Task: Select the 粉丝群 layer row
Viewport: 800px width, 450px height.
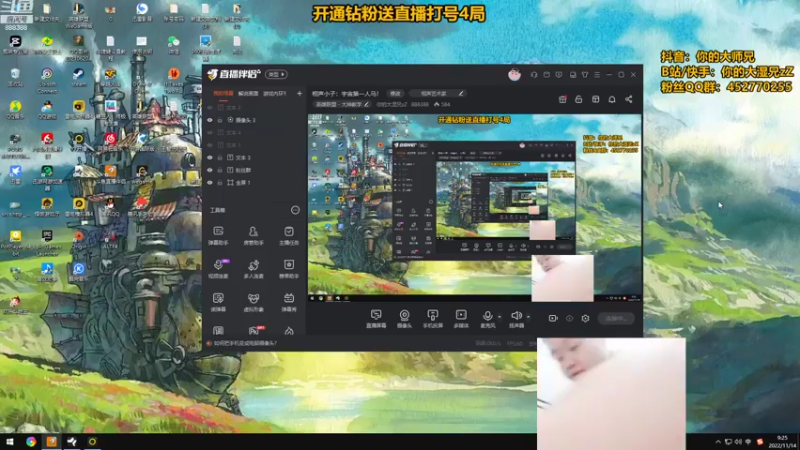Action: [254, 170]
